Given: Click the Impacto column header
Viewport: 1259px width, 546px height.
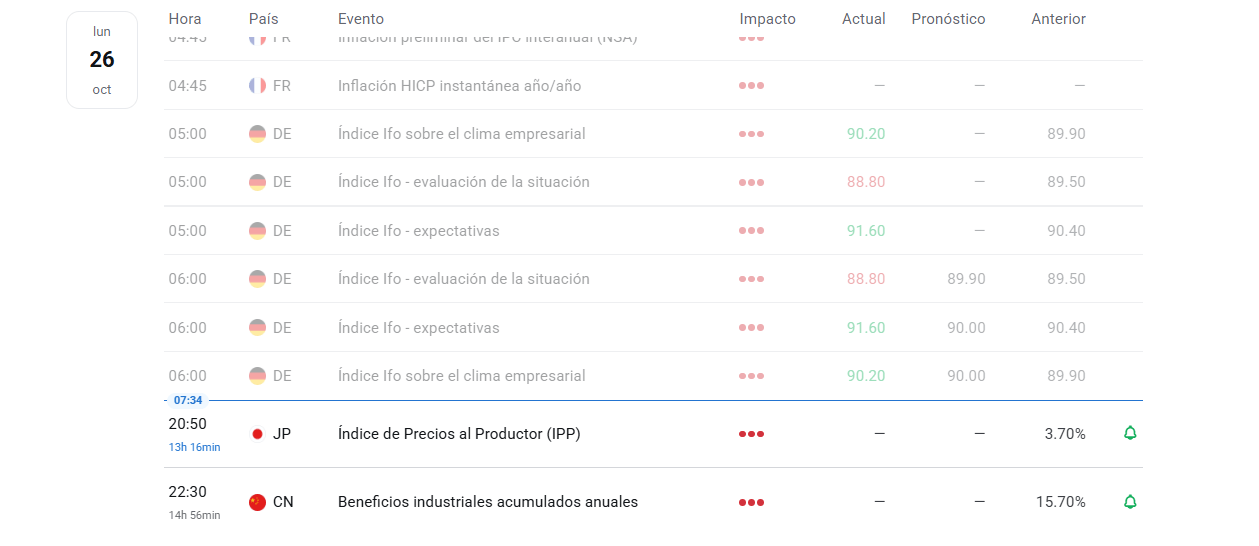Looking at the screenshot, I should [x=768, y=19].
